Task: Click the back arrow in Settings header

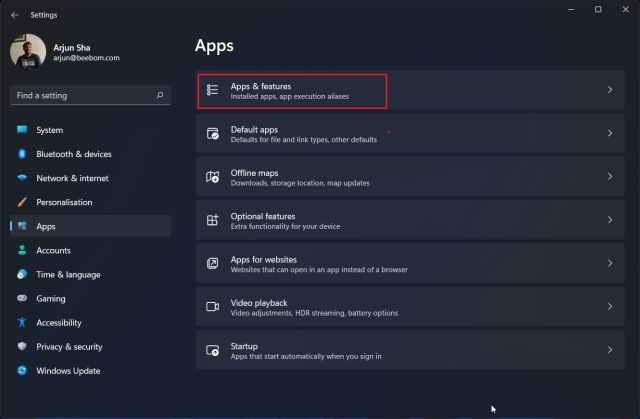Action: (x=15, y=15)
